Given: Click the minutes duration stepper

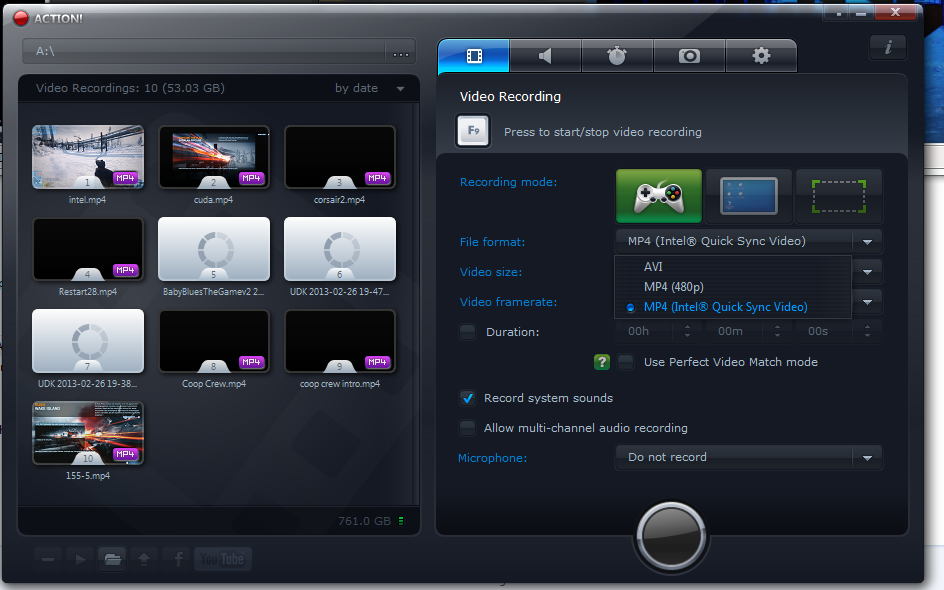Looking at the screenshot, I should coord(777,331).
